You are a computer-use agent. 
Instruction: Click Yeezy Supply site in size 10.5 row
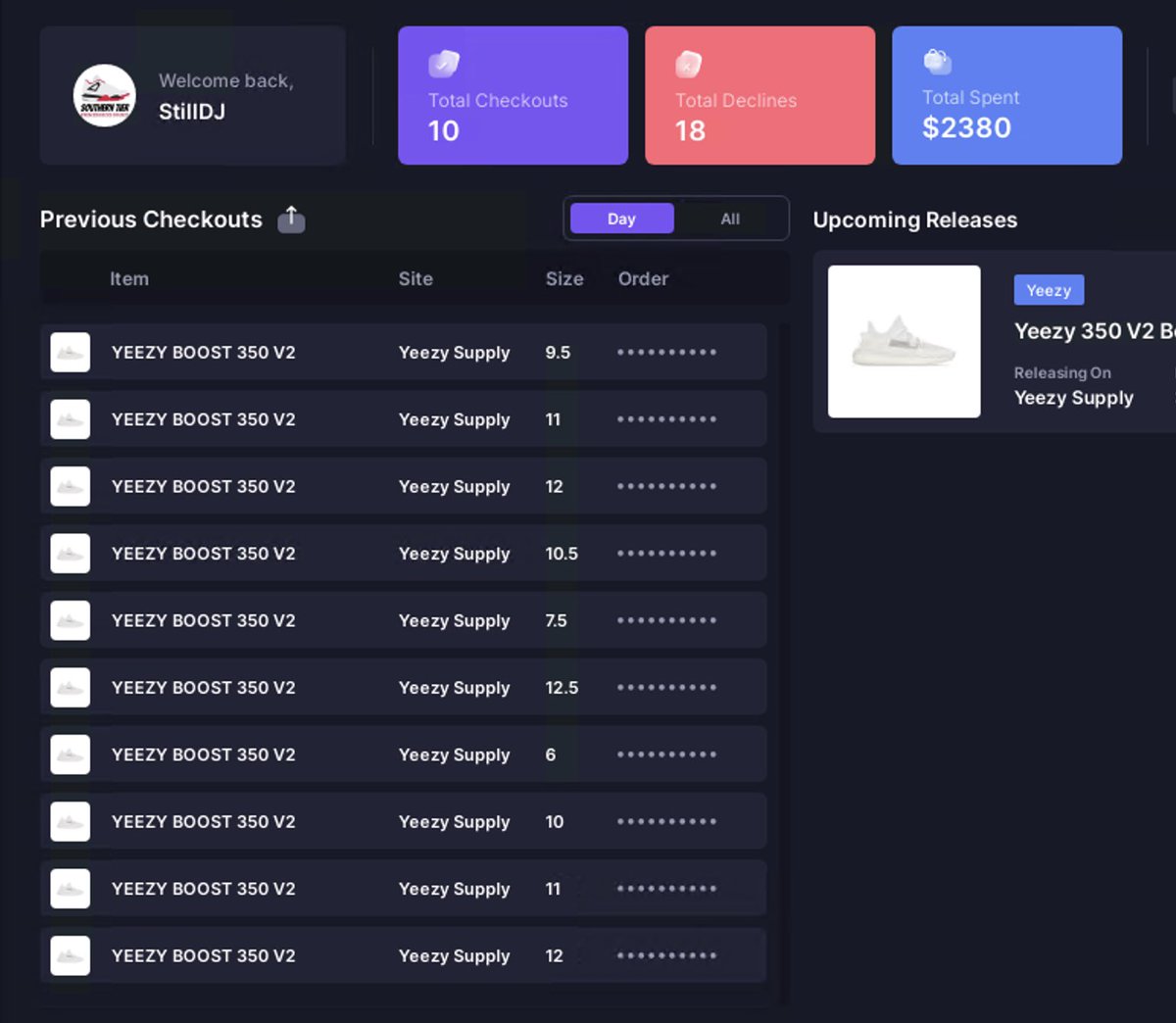(454, 554)
